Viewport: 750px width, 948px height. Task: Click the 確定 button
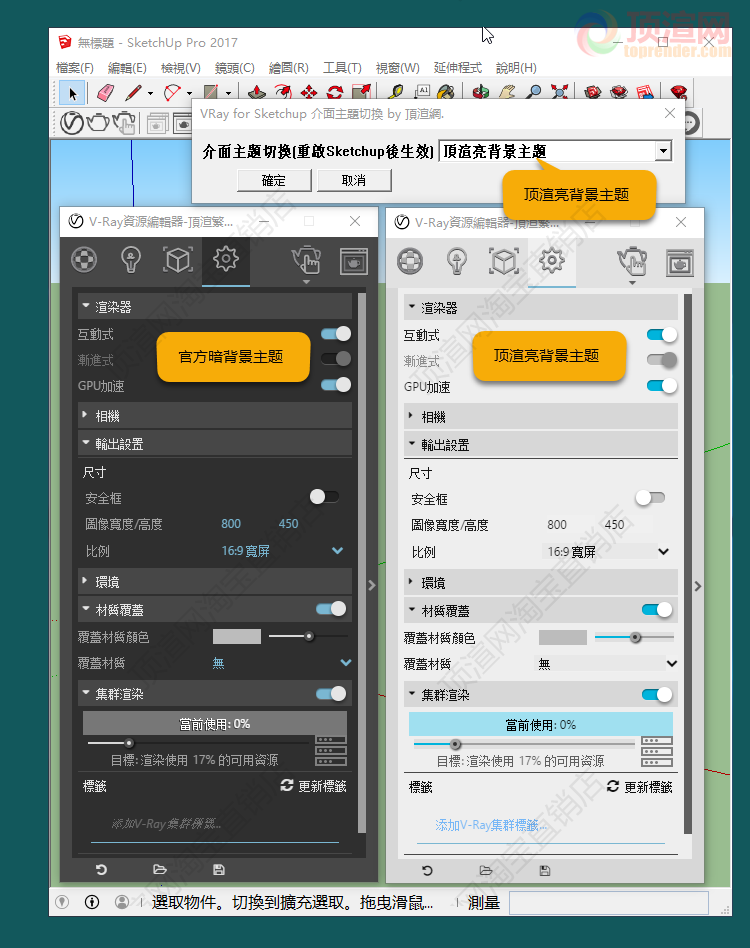point(274,181)
